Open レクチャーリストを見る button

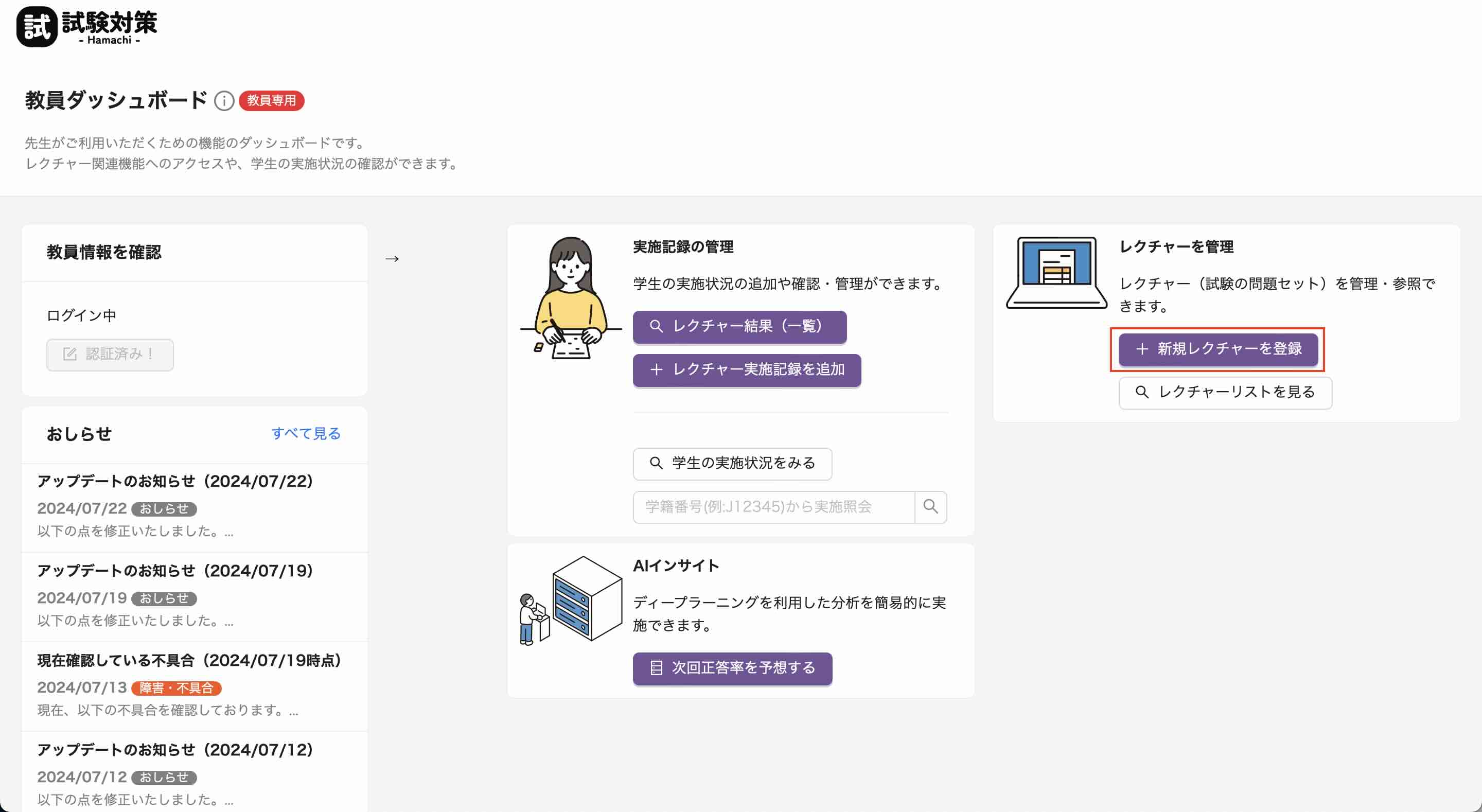pos(1225,393)
